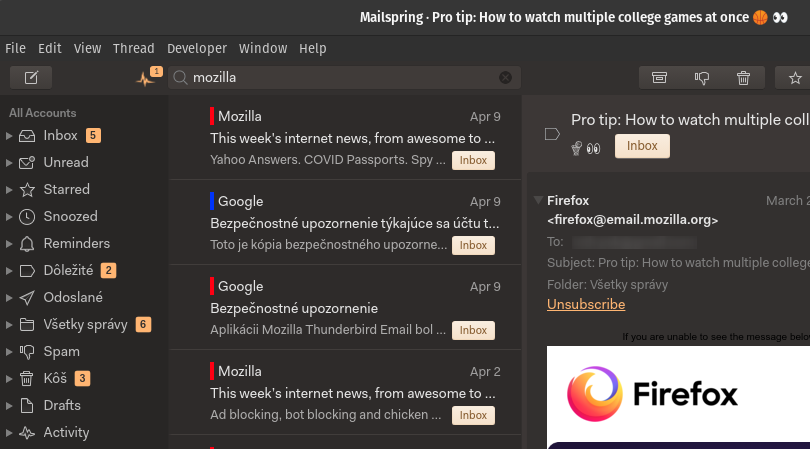Click the Kôš trash can sidebar icon
This screenshot has height=449, width=810.
coord(27,379)
